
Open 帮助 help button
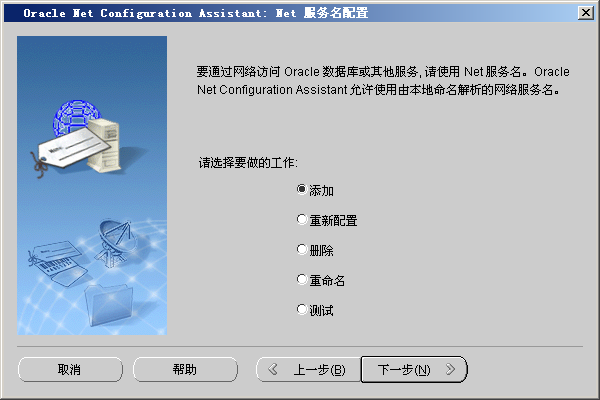[185, 369]
